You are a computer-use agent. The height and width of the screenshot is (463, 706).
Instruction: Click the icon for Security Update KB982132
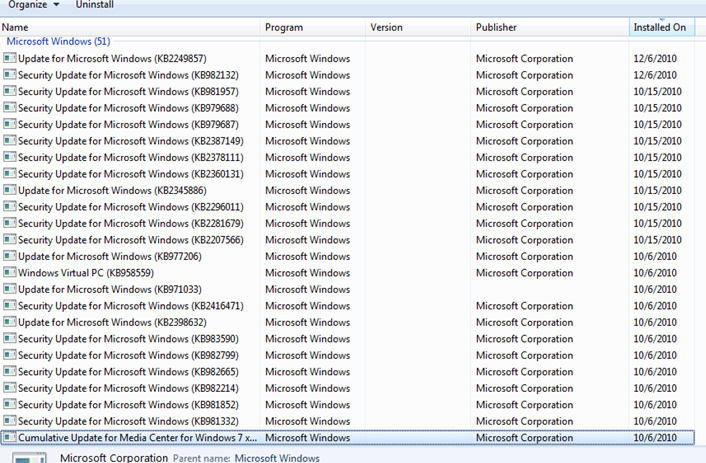pyautogui.click(x=9, y=75)
